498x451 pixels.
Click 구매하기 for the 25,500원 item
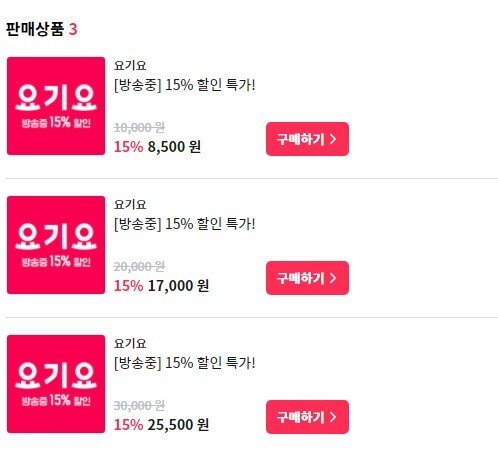307,417
